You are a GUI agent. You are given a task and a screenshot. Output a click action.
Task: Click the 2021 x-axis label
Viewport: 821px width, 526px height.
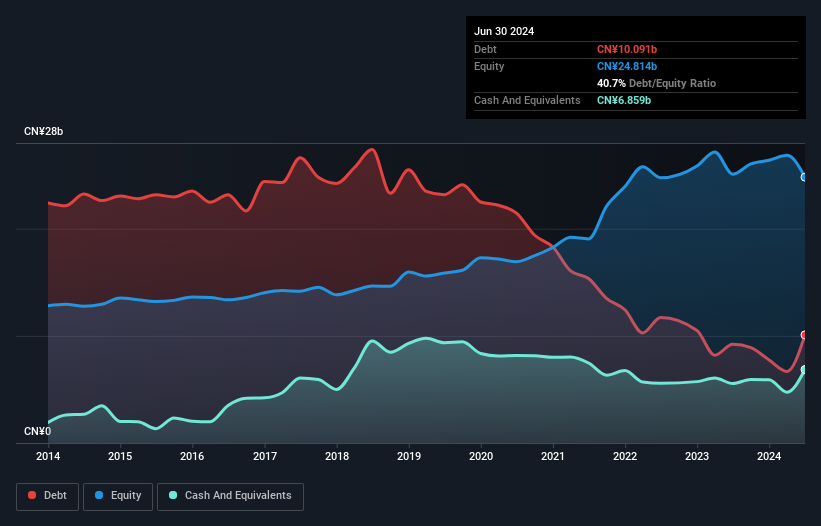click(553, 456)
